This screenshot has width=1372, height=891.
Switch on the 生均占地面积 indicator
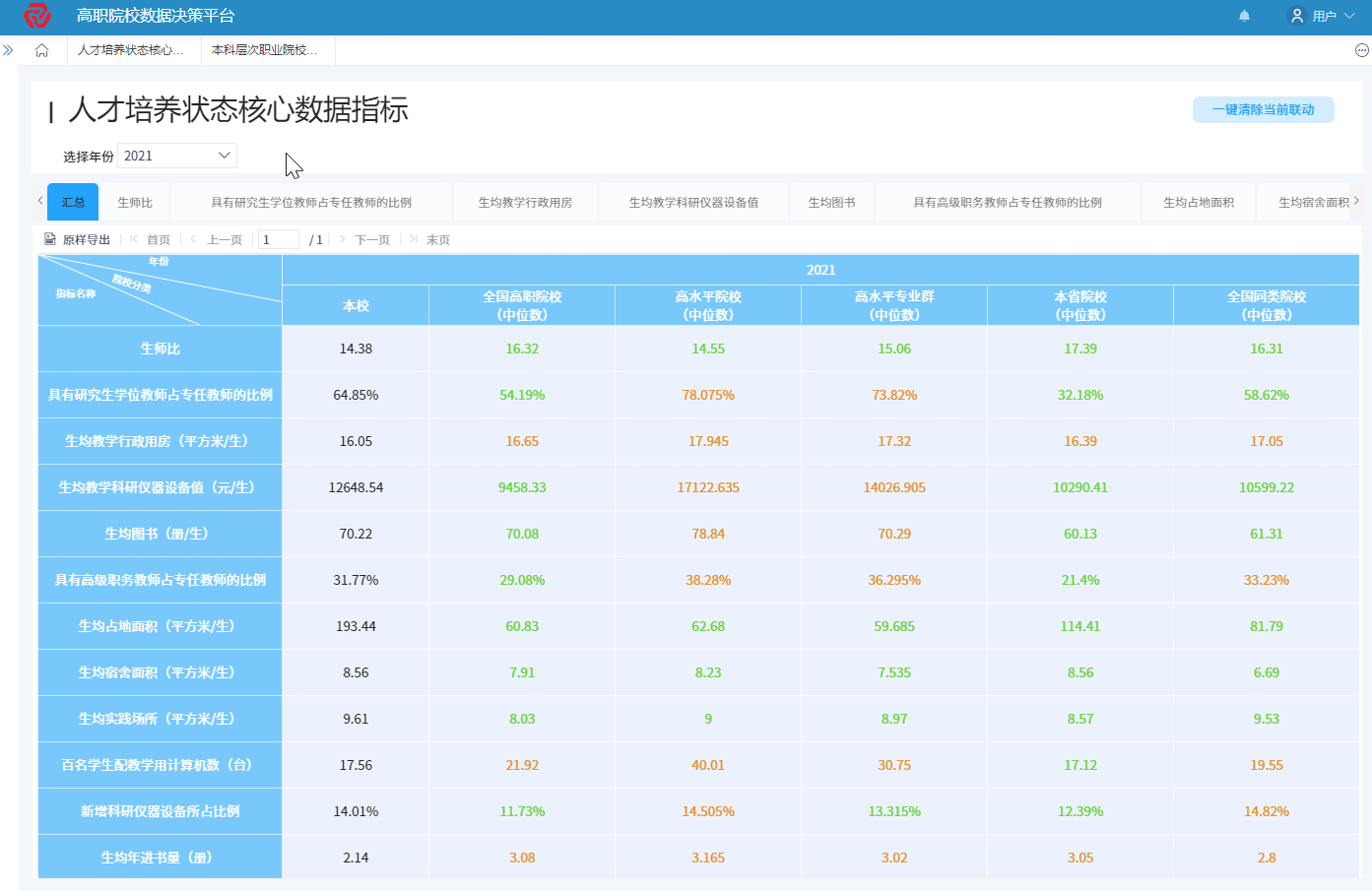pyautogui.click(x=1198, y=201)
